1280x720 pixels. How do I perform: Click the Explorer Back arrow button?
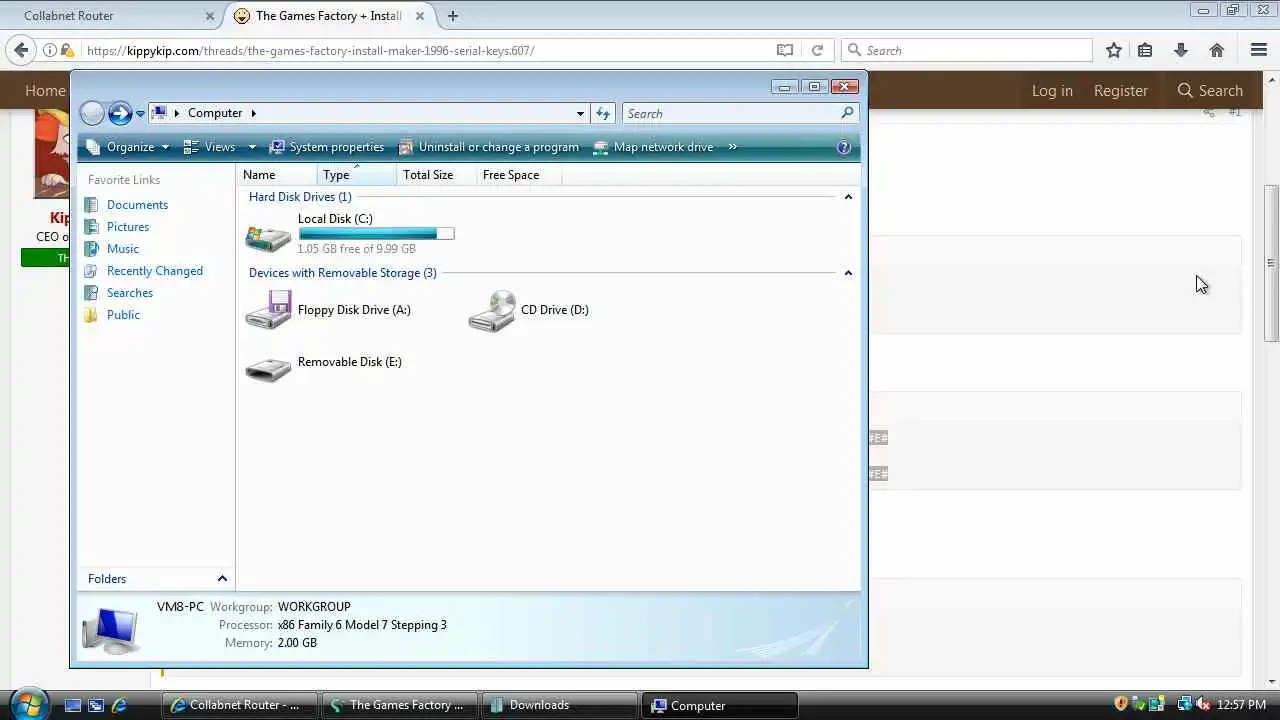pos(92,113)
